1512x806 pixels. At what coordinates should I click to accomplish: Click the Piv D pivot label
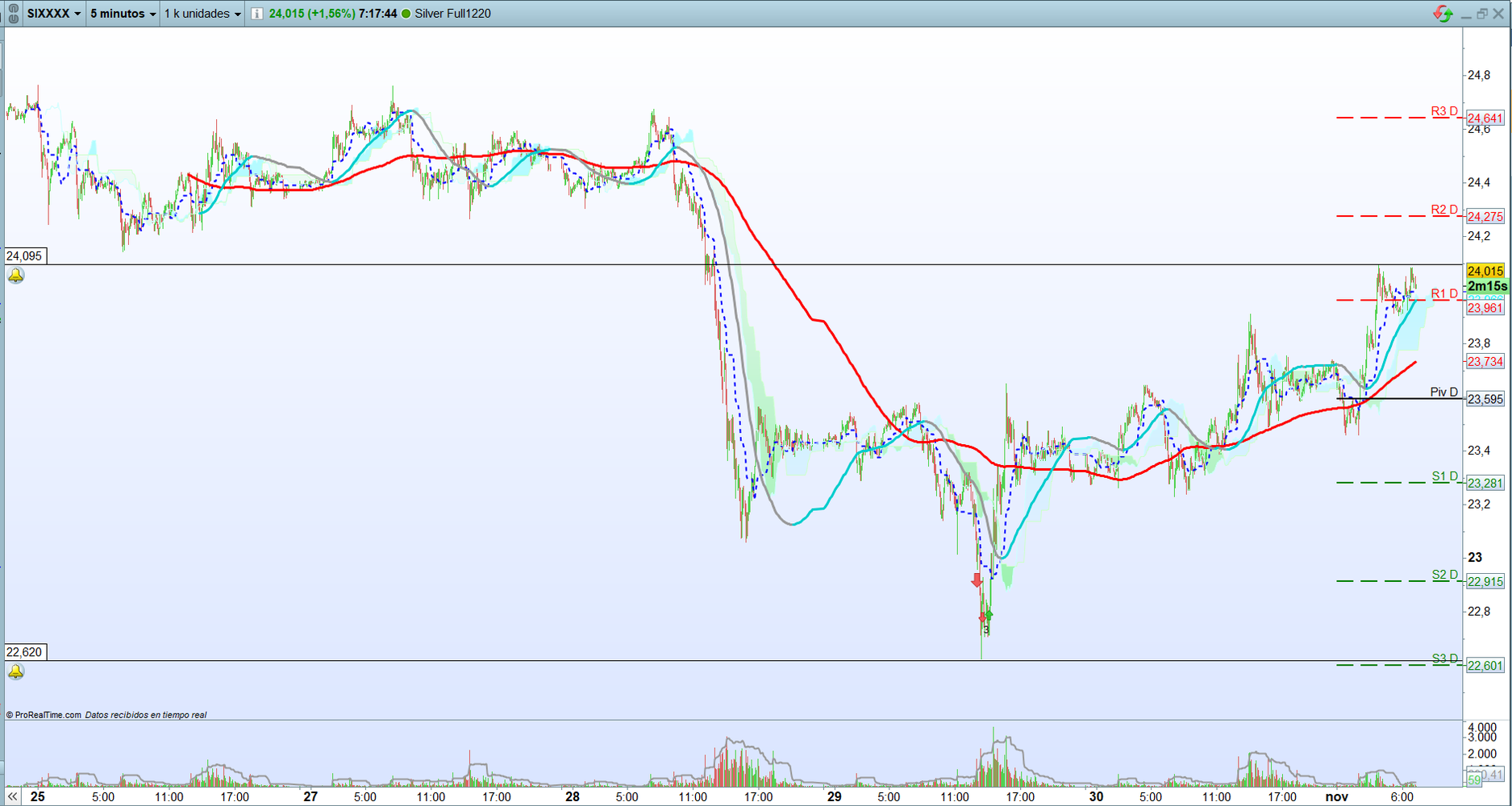click(1444, 393)
